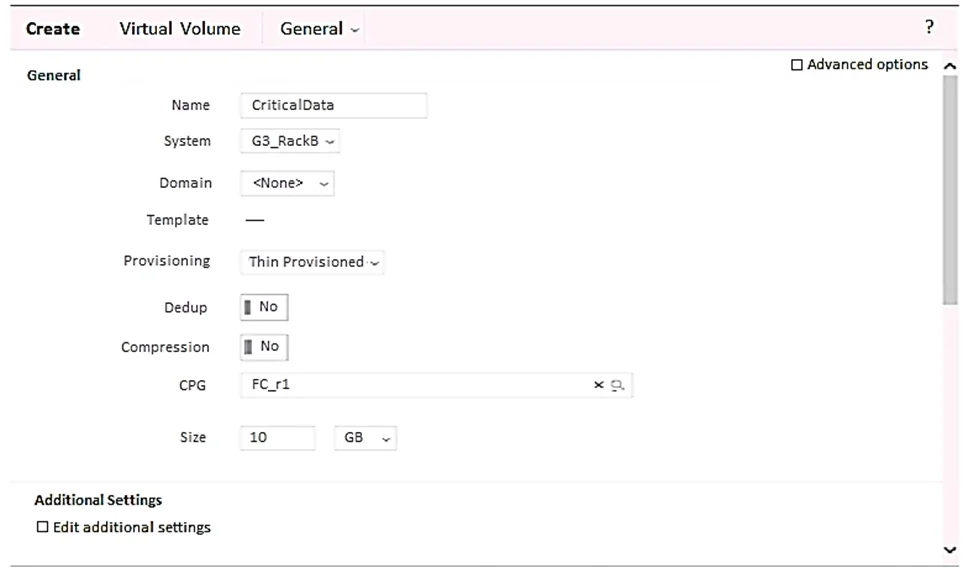Open the System dropdown G3_RackB
Viewport: 963px width, 568px height.
[x=290, y=141]
